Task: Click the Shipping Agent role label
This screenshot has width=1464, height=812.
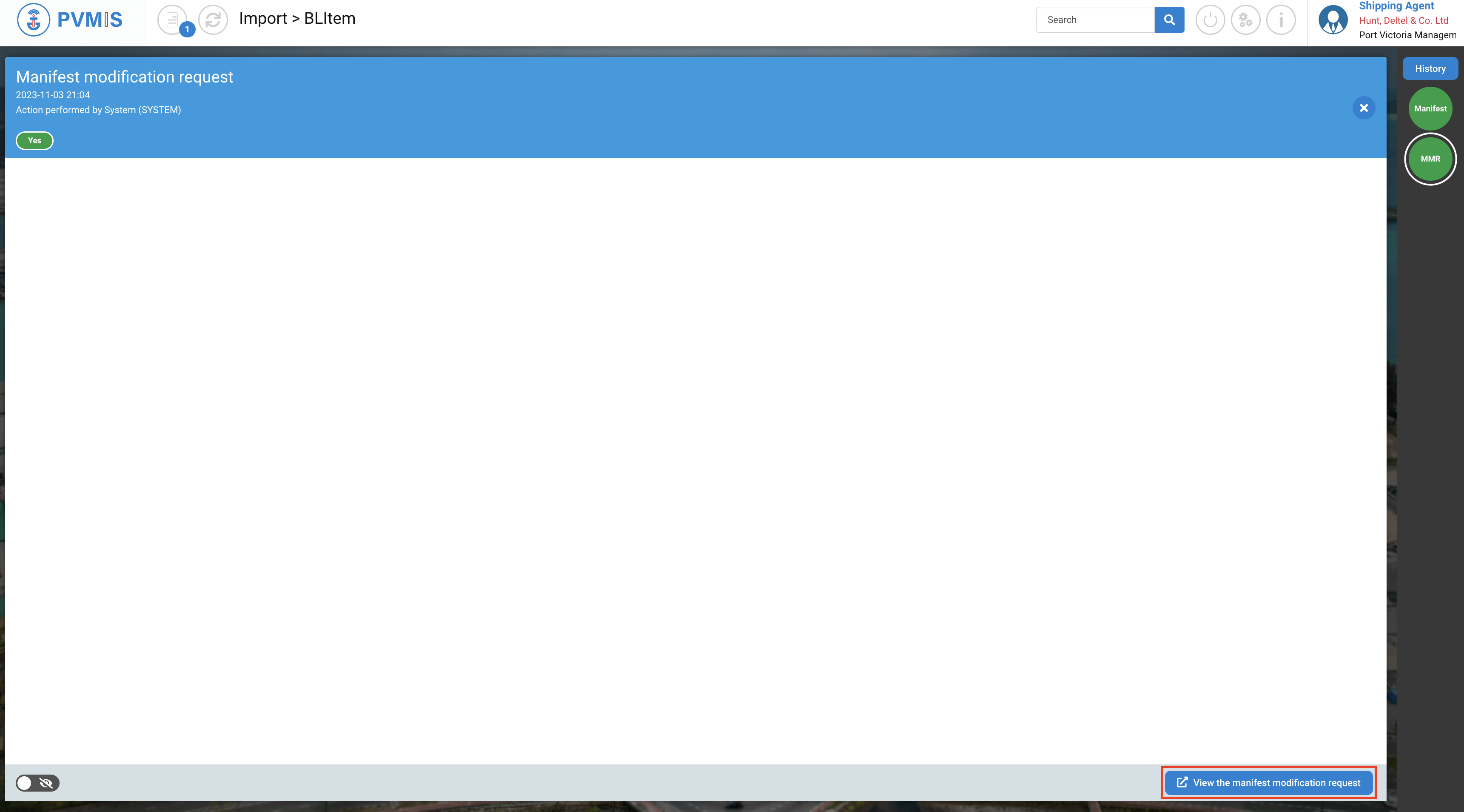Action: pyautogui.click(x=1396, y=6)
